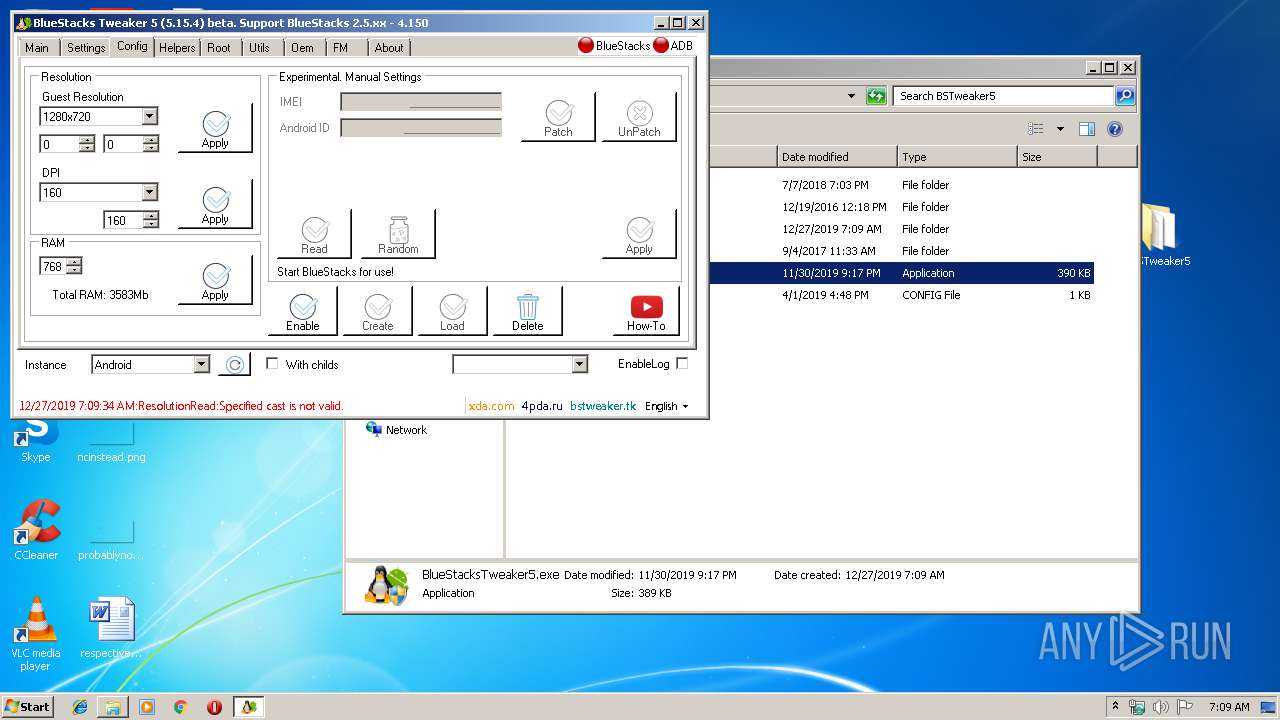Switch to the Settings tab
Image resolution: width=1280 pixels, height=720 pixels.
click(x=86, y=47)
